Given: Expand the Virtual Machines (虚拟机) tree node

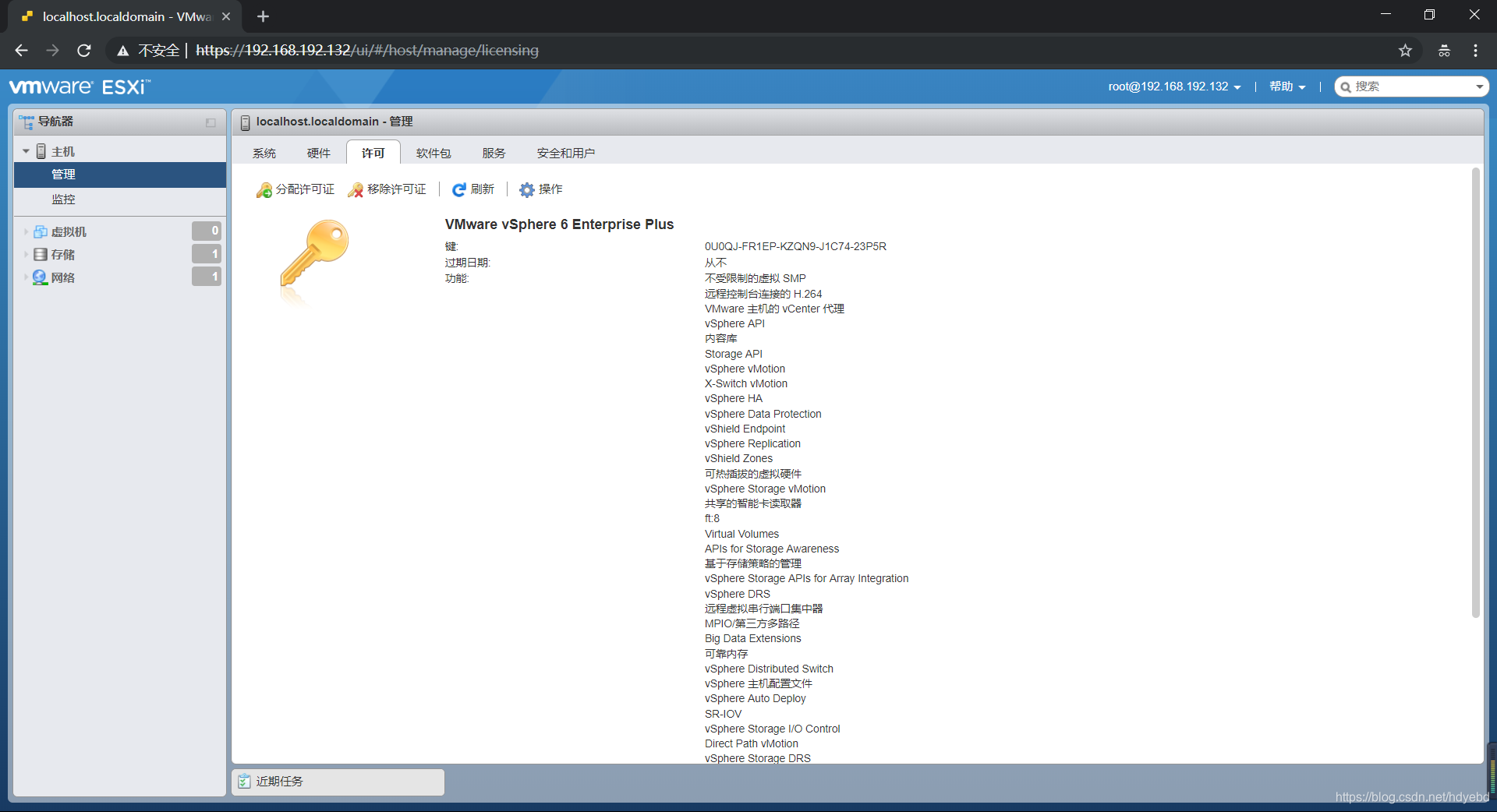Looking at the screenshot, I should click(x=26, y=231).
